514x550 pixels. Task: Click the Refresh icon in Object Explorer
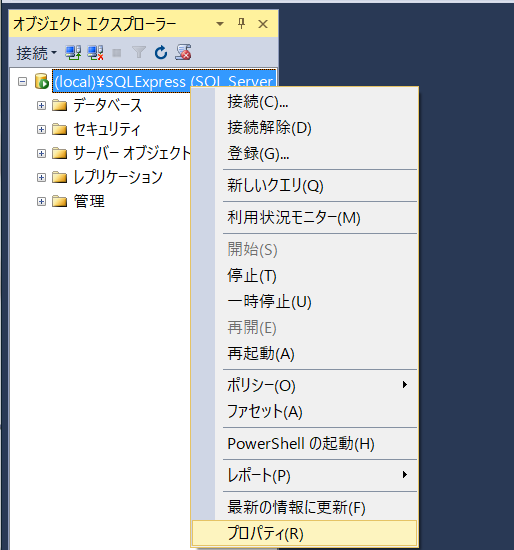click(161, 53)
